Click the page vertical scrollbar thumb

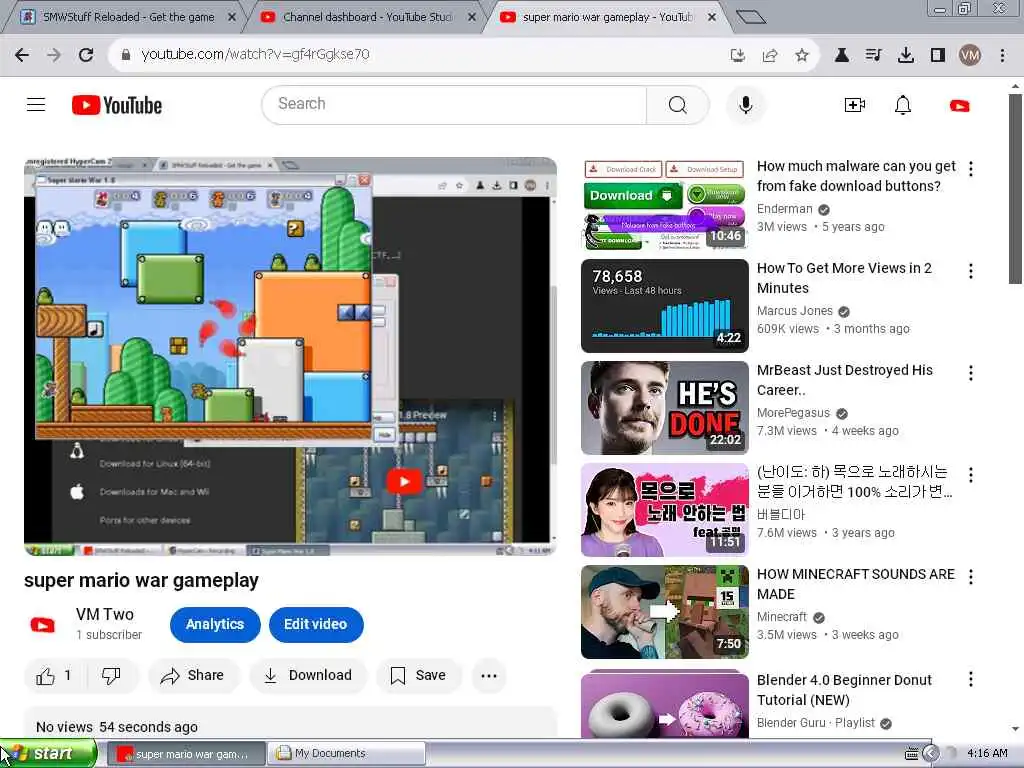[1015, 189]
